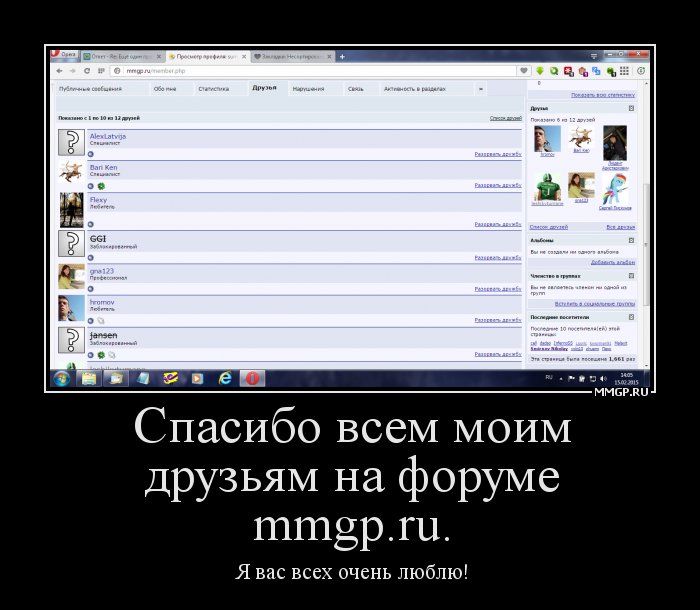Screen dimensions: 700x610
Task: Open the Нарушения tab
Action: pos(308,89)
